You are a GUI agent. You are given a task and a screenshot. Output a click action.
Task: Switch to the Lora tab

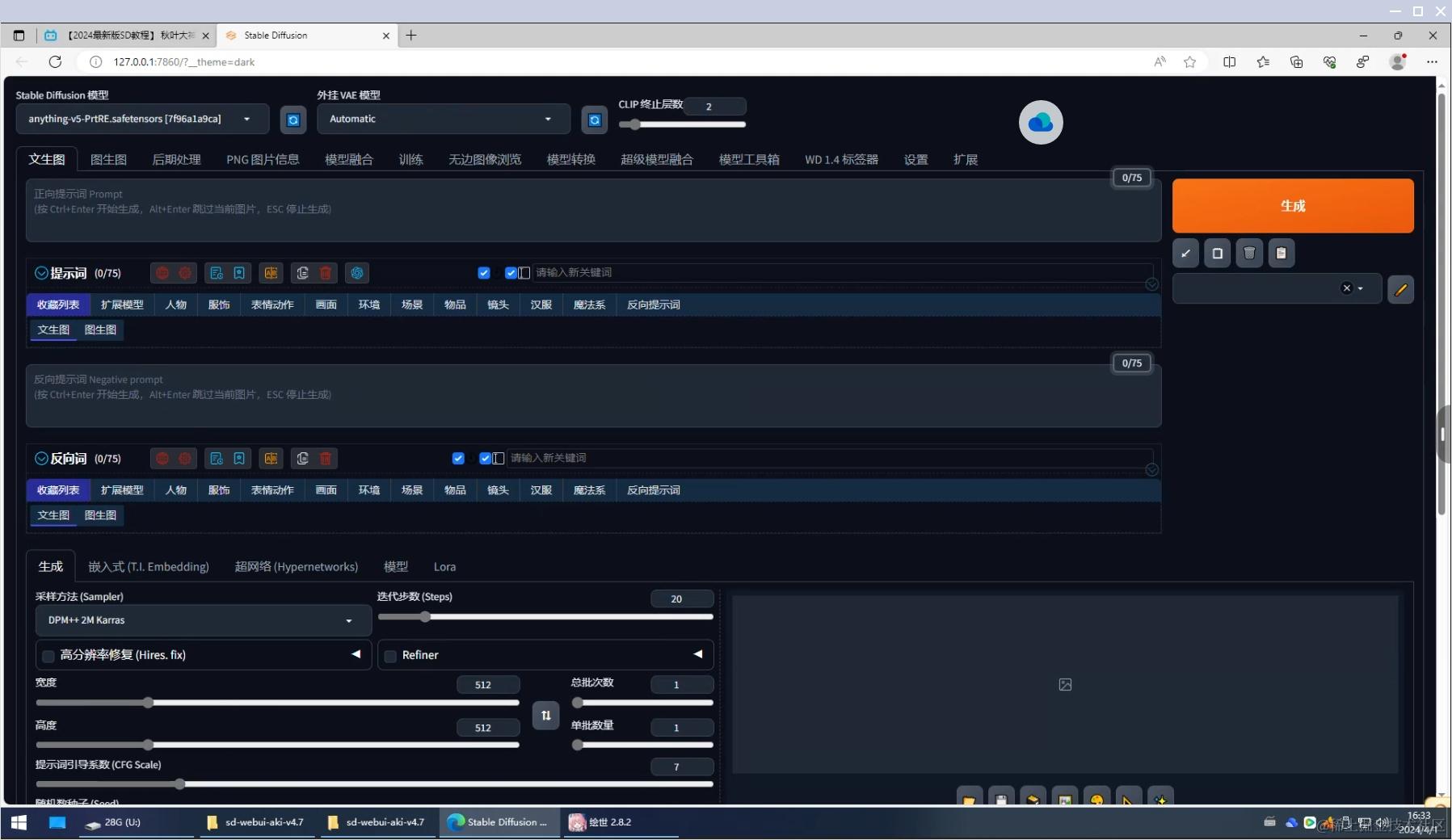444,567
